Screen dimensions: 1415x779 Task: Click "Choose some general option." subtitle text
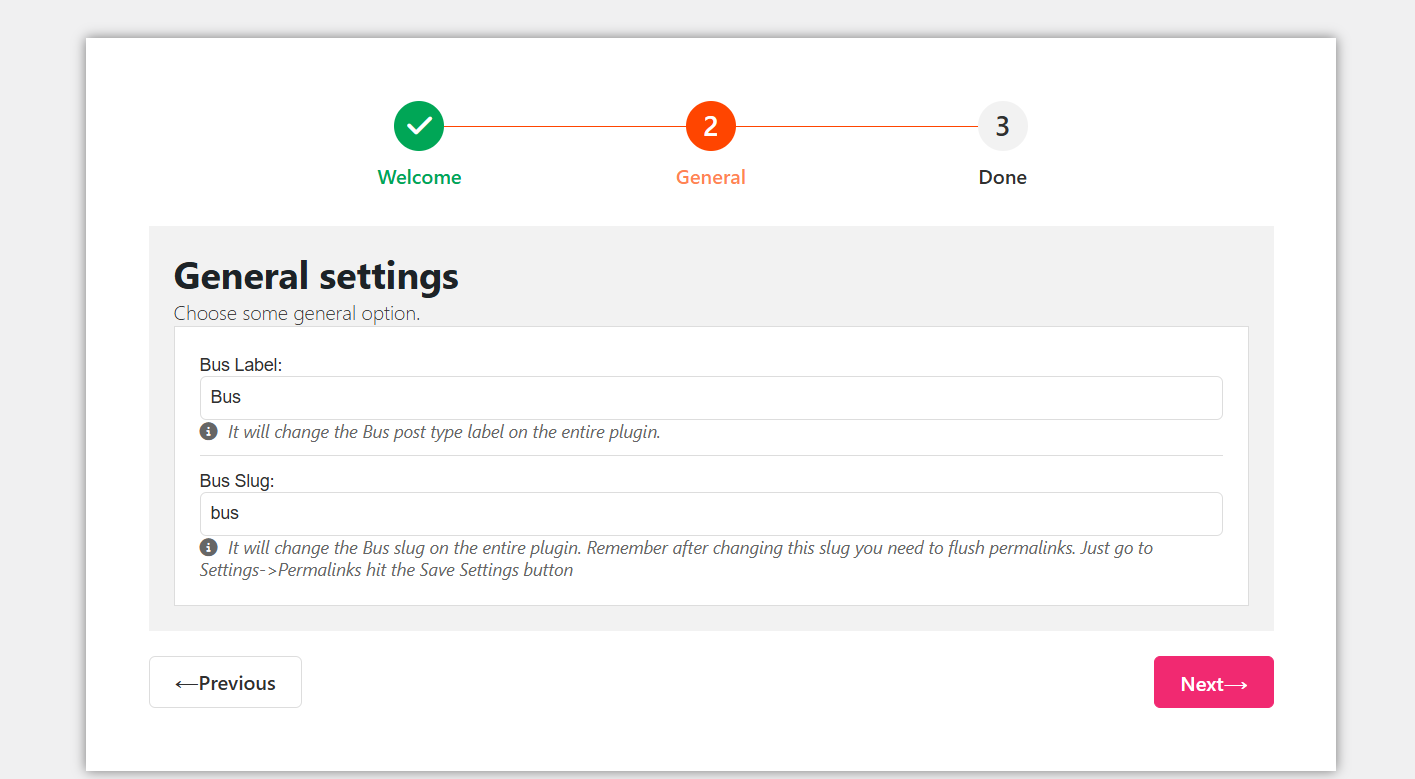pos(297,313)
